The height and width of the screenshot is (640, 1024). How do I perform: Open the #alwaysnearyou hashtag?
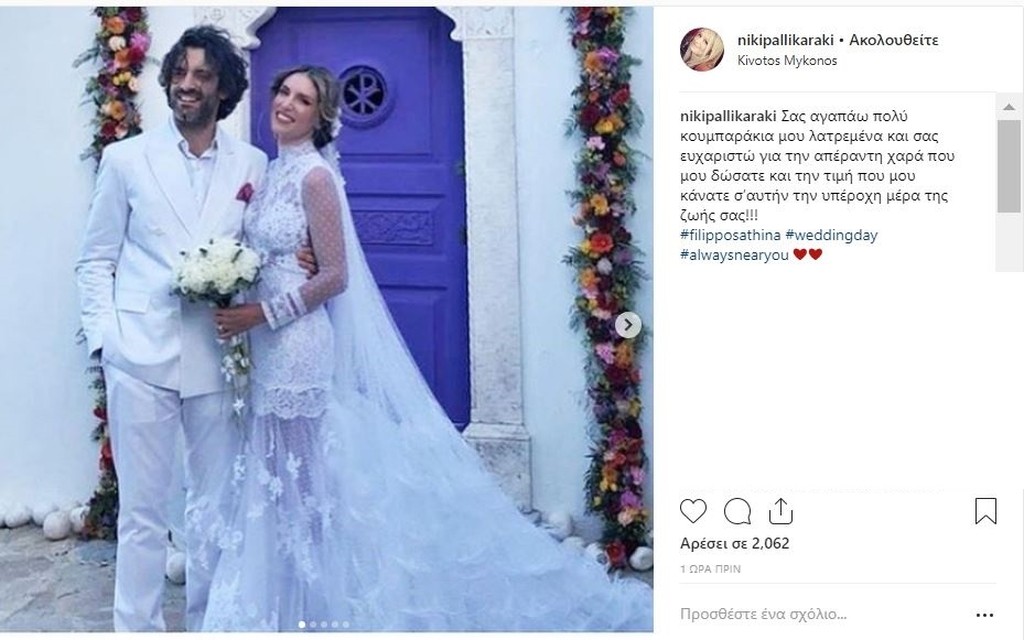pyautogui.click(x=735, y=255)
